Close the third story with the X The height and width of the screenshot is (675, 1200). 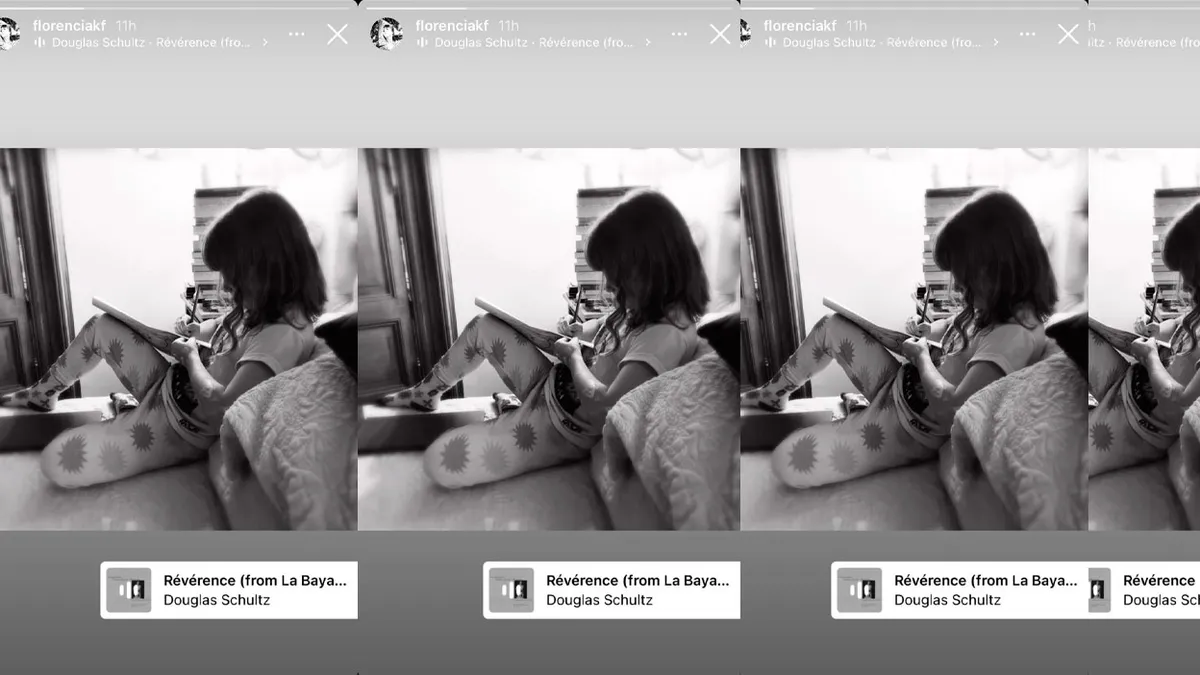[1068, 34]
